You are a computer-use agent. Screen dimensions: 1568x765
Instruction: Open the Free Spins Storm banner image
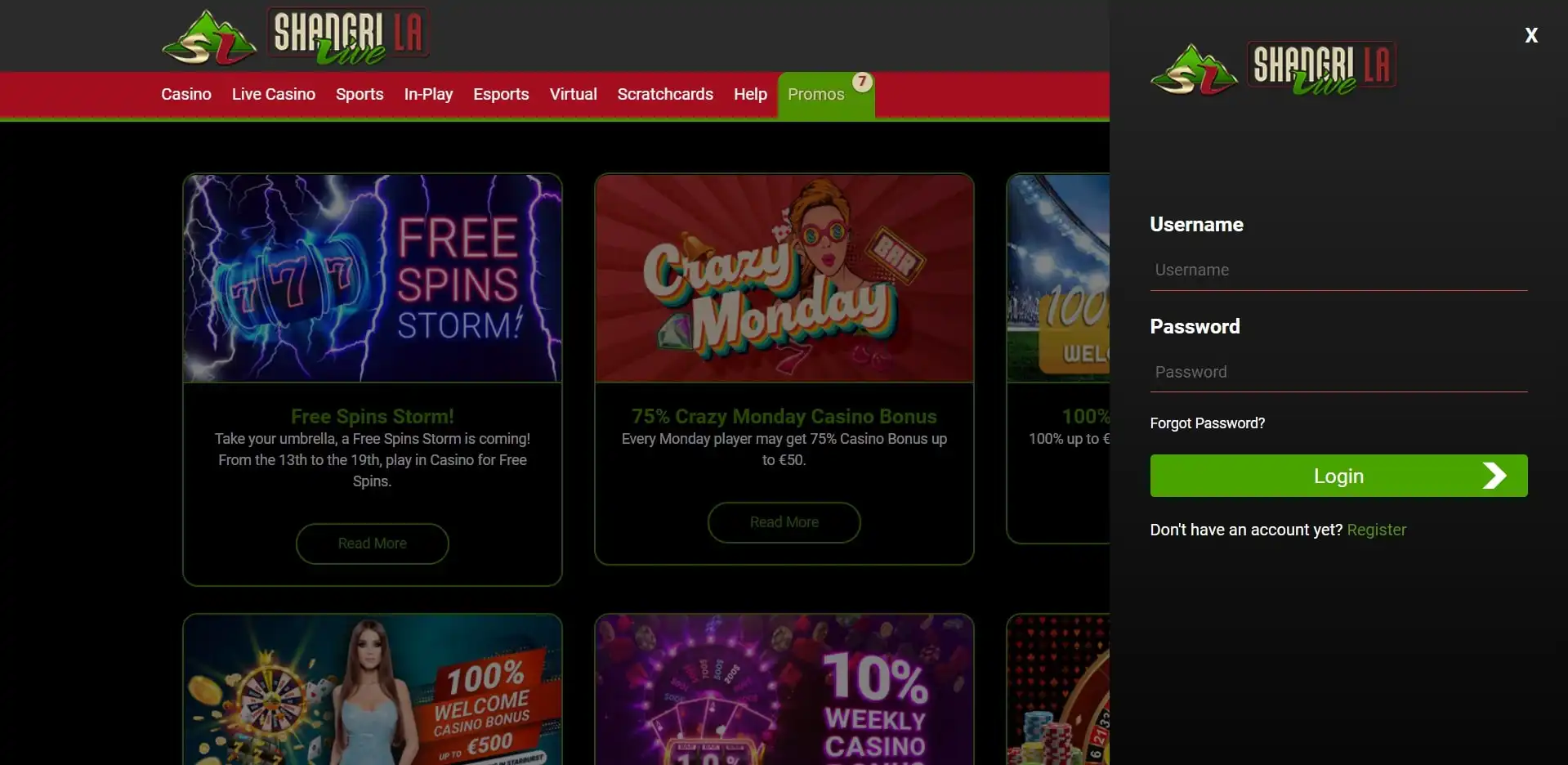(373, 278)
